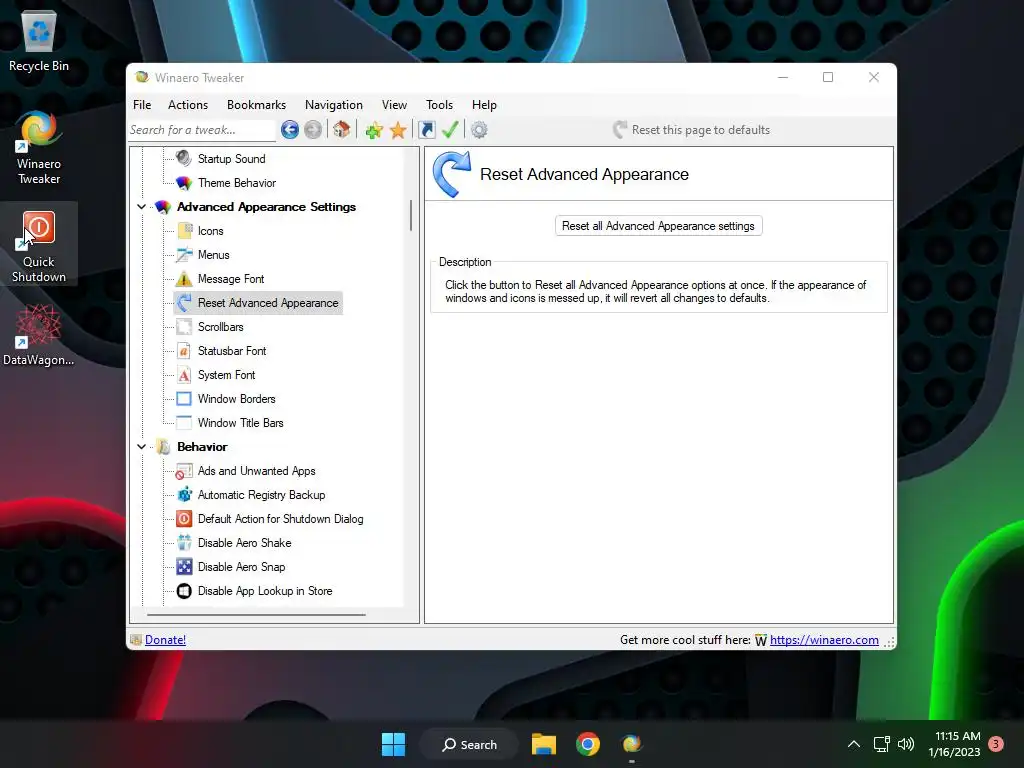The image size is (1024, 768).
Task: Open the Tools menu
Action: tap(440, 104)
